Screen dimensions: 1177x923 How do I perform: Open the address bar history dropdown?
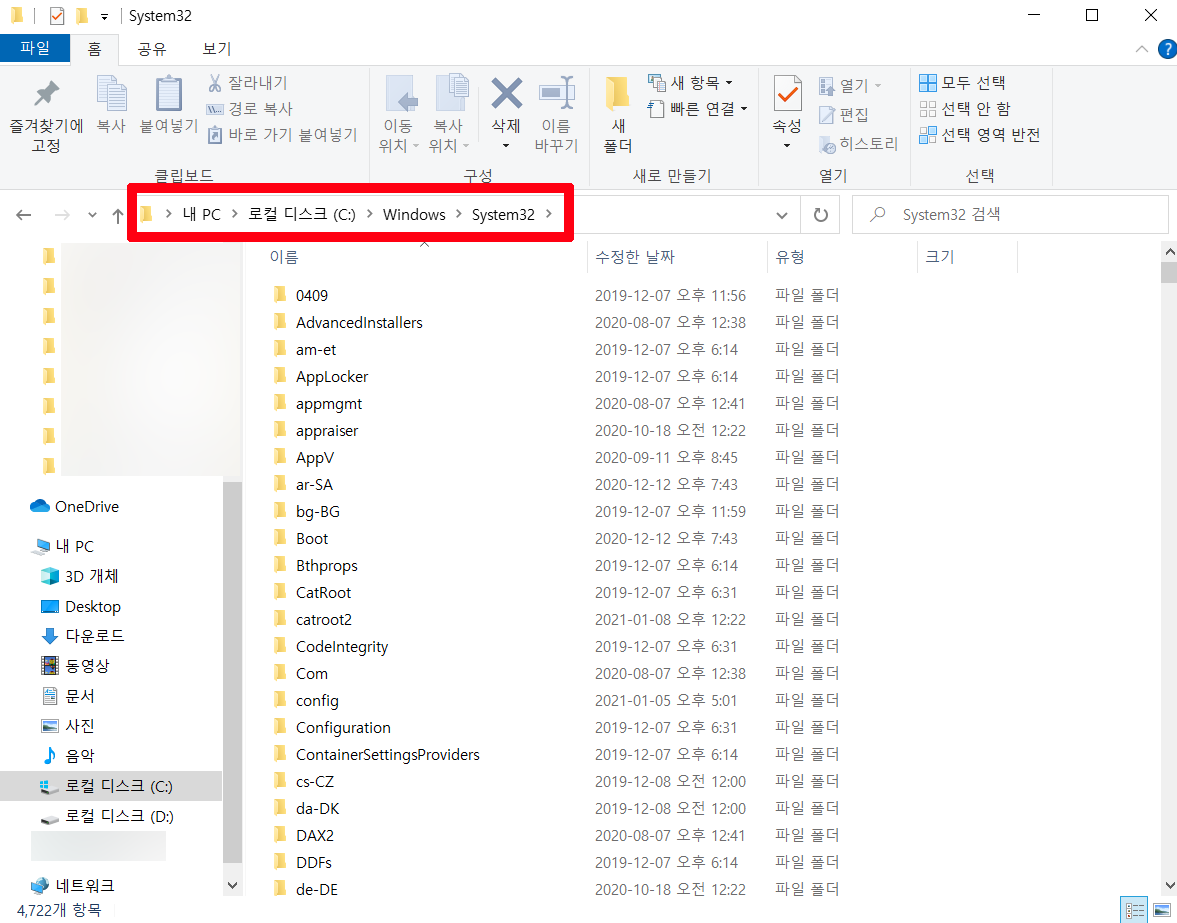tap(781, 215)
